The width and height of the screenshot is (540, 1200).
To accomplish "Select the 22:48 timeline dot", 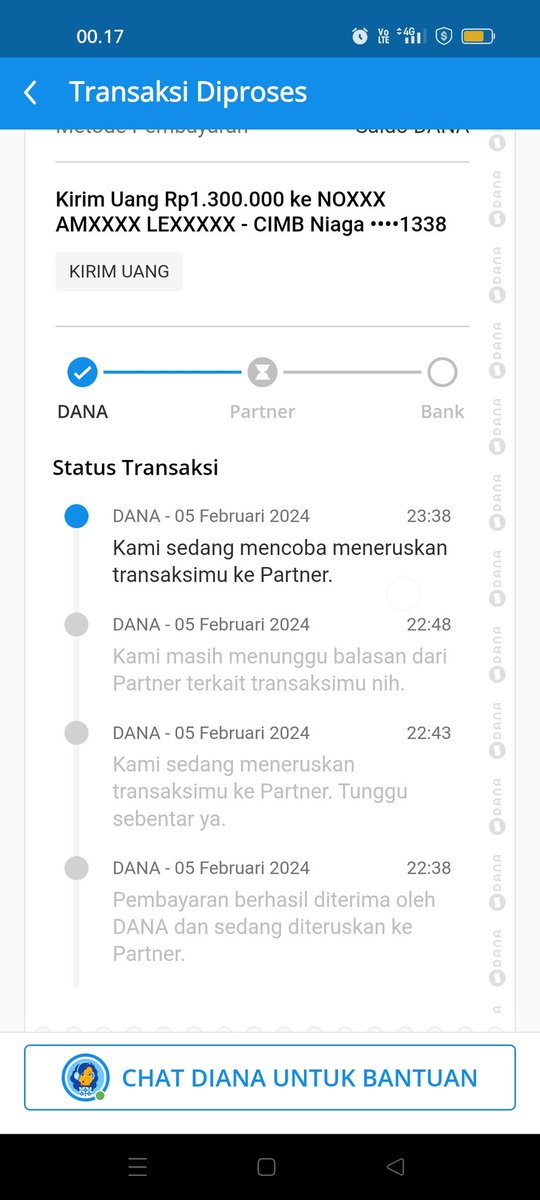I will [x=76, y=624].
